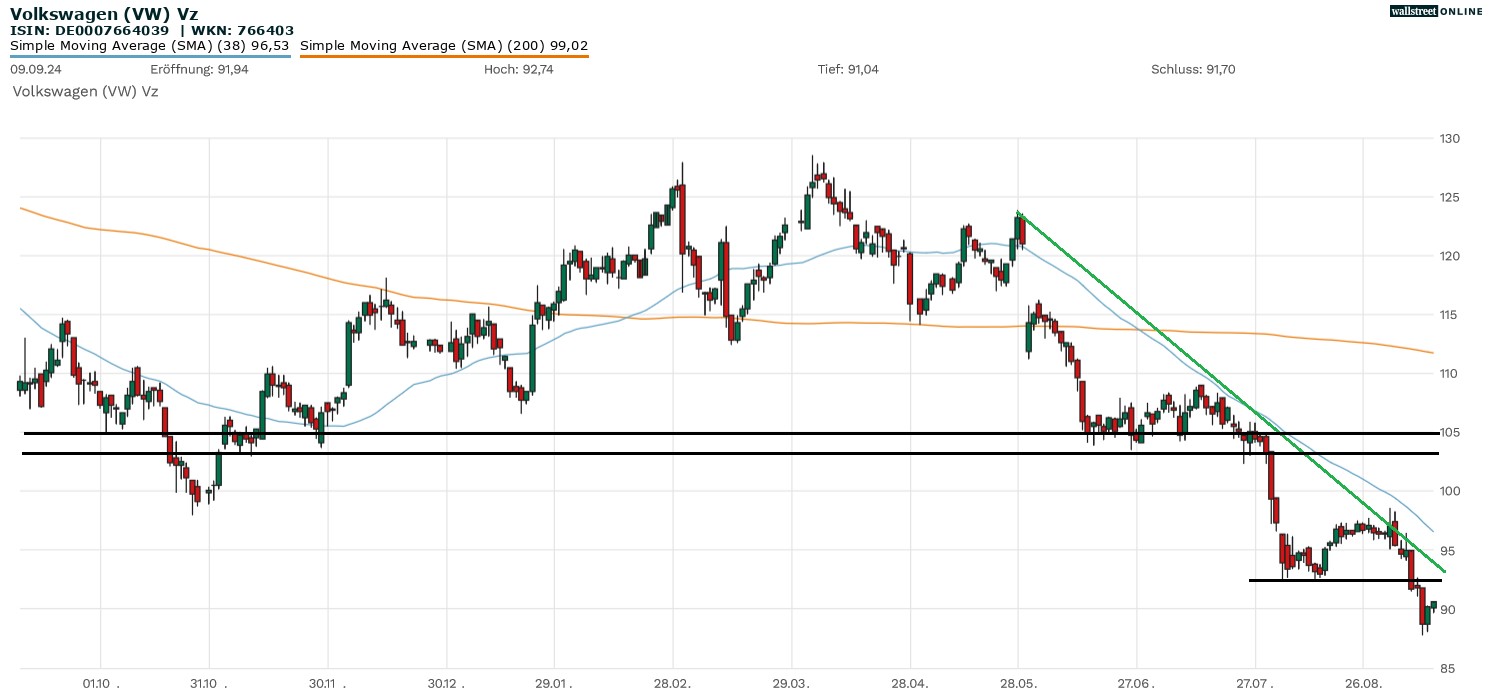This screenshot has height=689, width=1490.
Task: Click the SMA (38) 96,53 legend label
Action: tap(149, 45)
